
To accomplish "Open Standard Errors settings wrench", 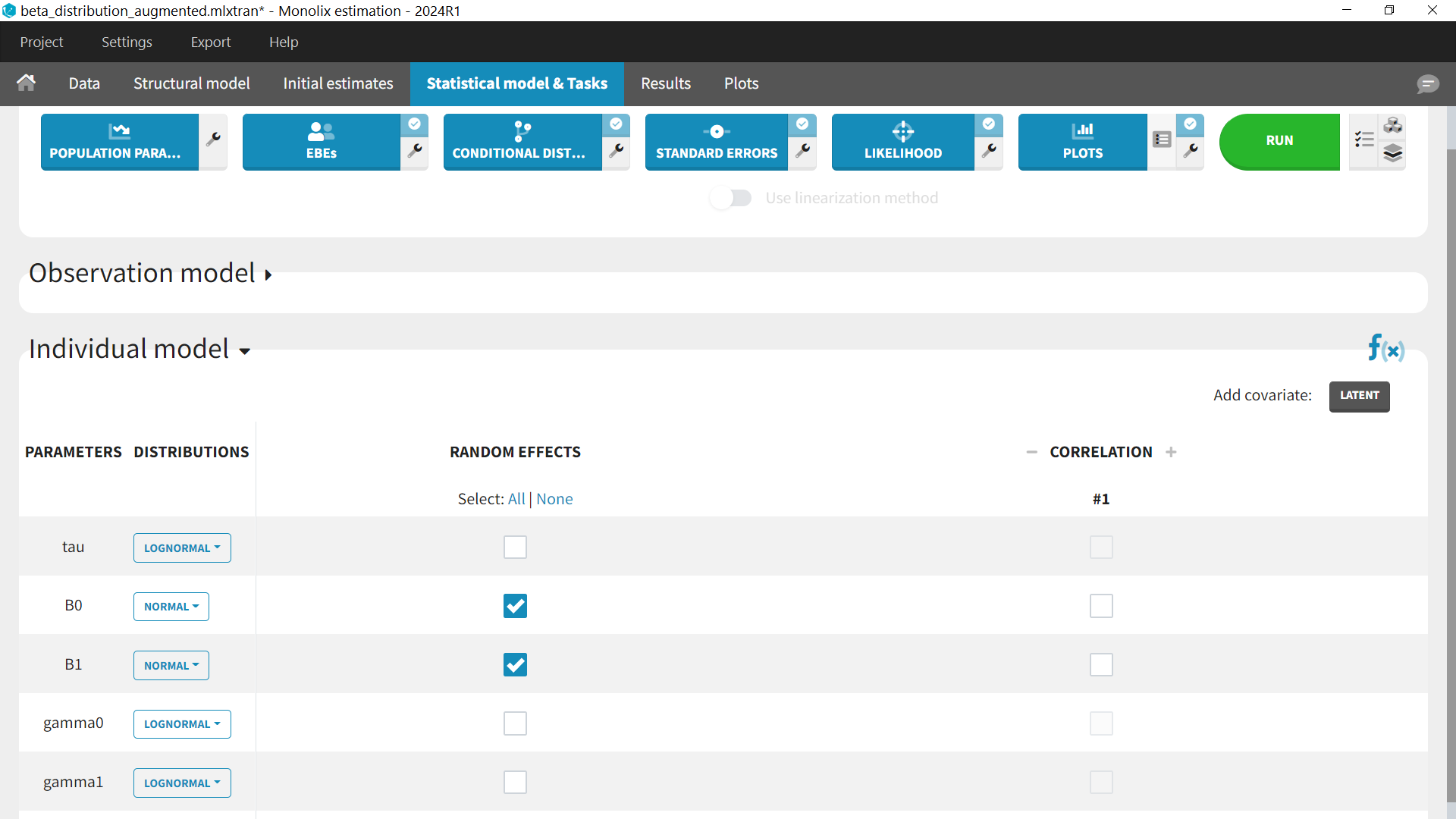I will [x=802, y=151].
